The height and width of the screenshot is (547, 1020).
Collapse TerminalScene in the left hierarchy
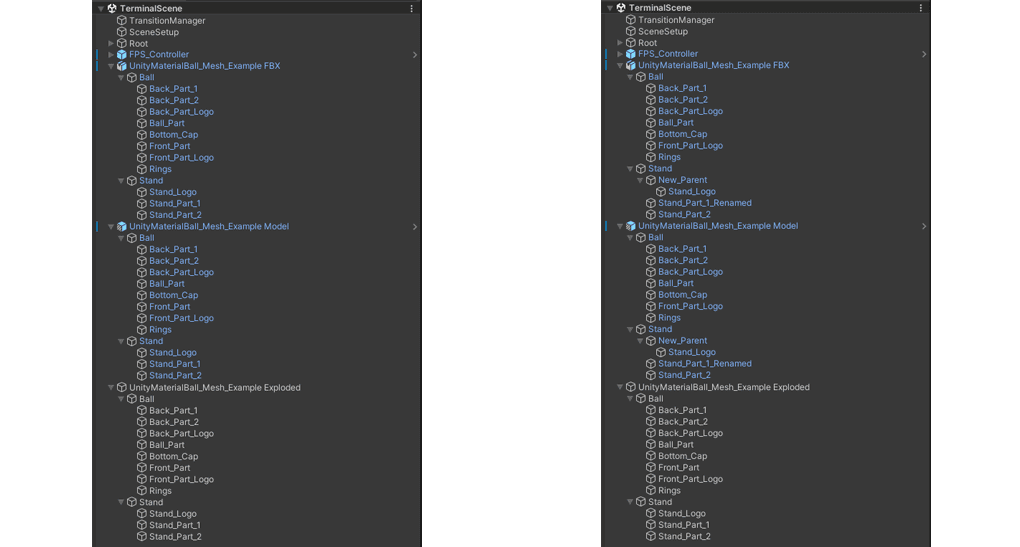tap(101, 9)
